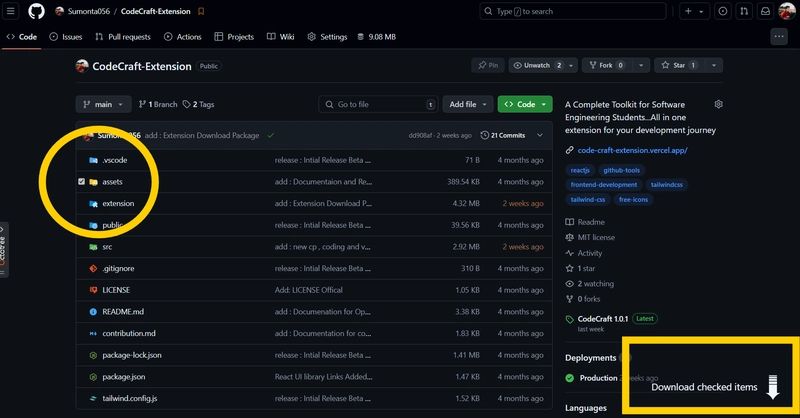Expand the create new dropdown caret
Viewport: 800px width, 418px height.
(702, 11)
